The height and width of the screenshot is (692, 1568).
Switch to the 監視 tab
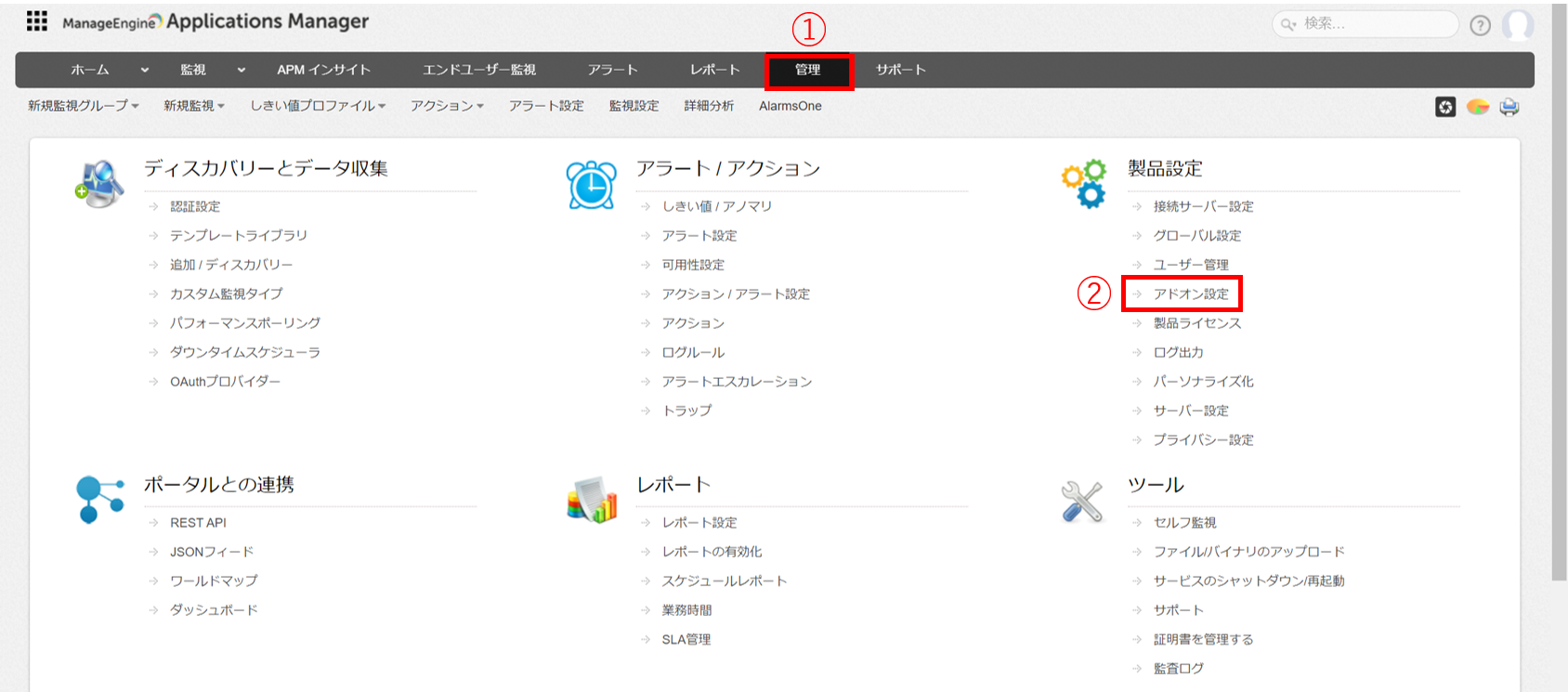tap(193, 70)
